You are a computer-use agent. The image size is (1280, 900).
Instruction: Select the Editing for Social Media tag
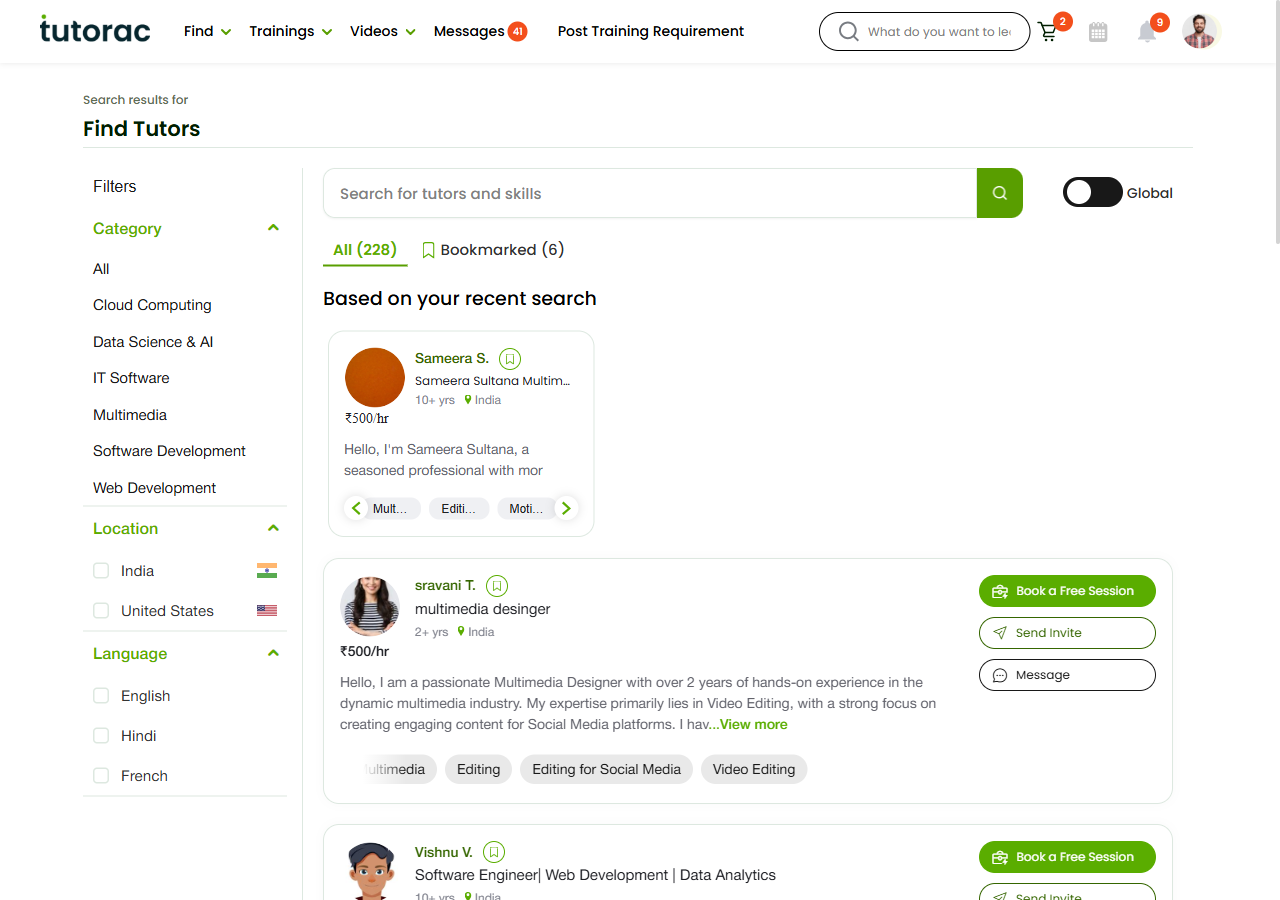606,769
